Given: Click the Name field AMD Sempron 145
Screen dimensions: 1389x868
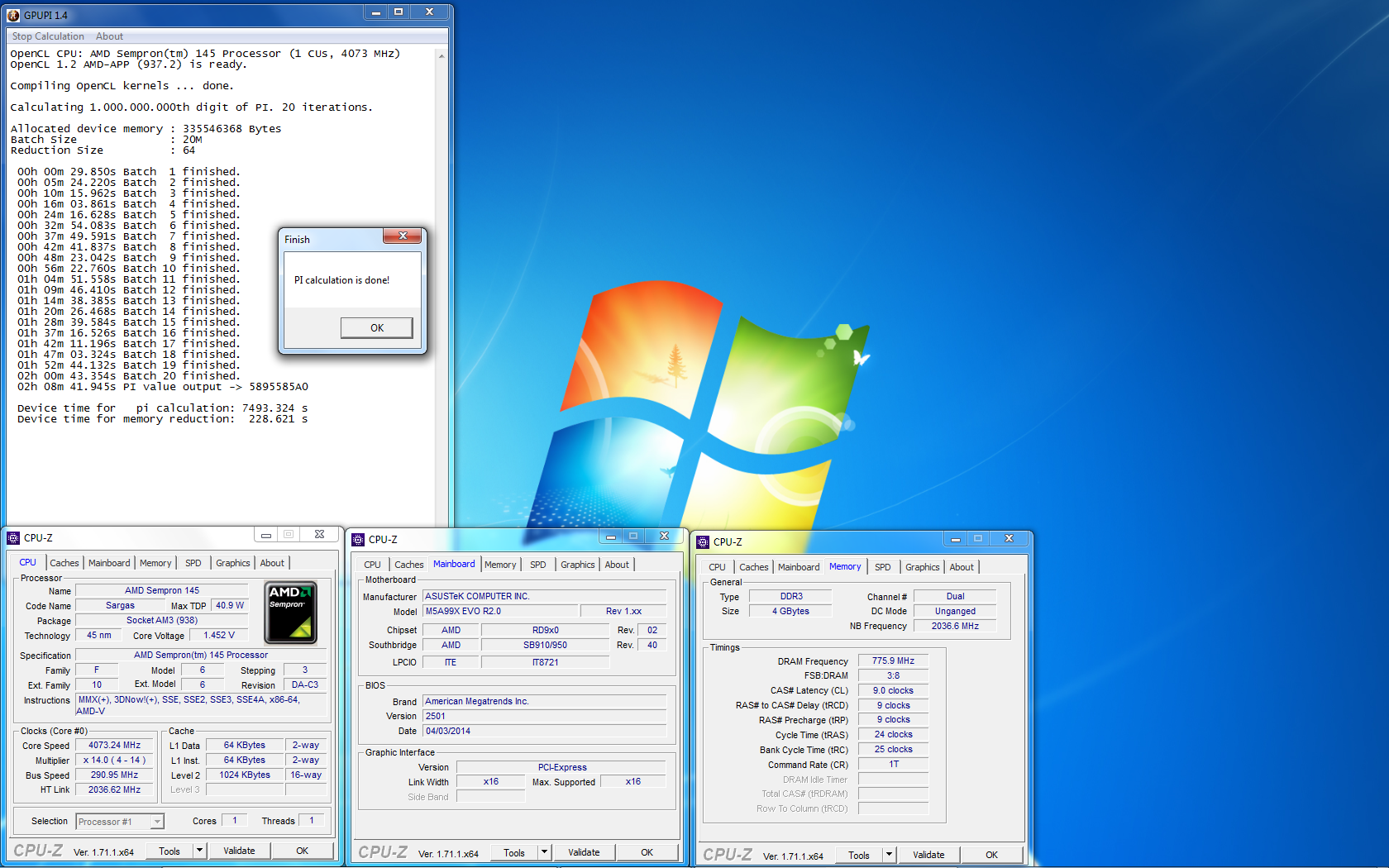Looking at the screenshot, I should 162,590.
